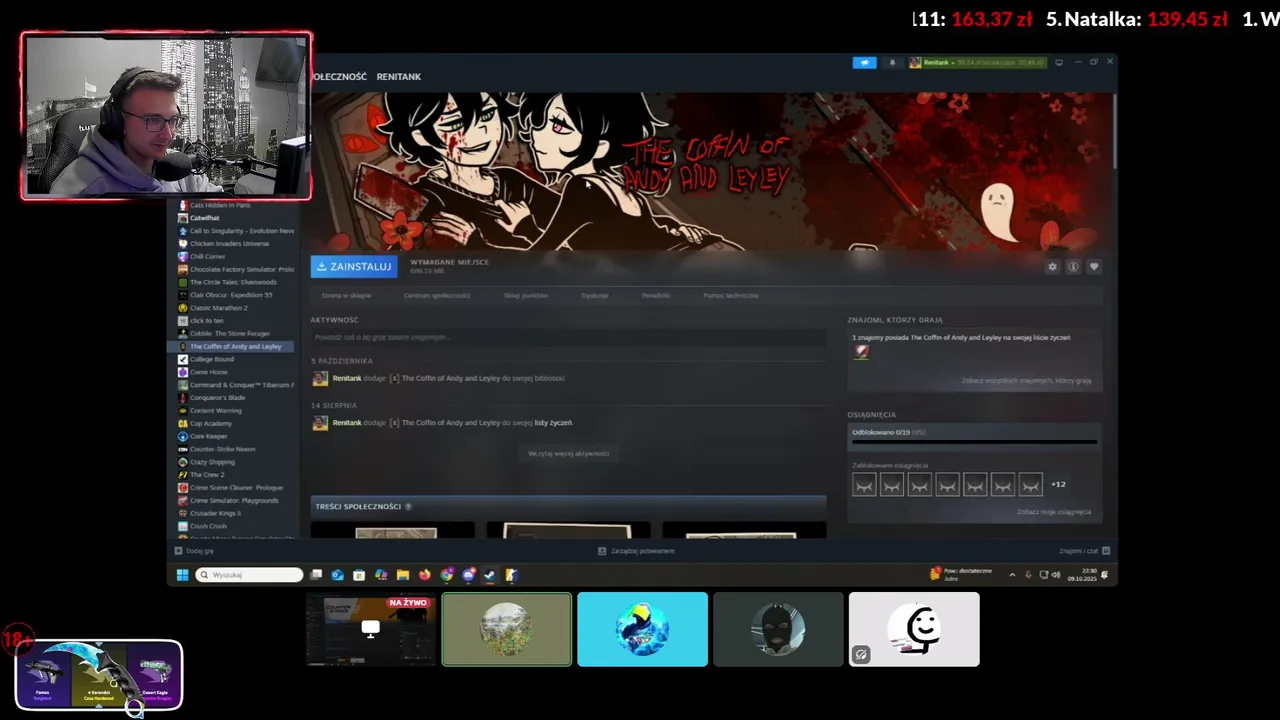Screen dimensions: 1280x720
Task: Click friend avatar under Znajomi, którzy grają
Action: (861, 352)
